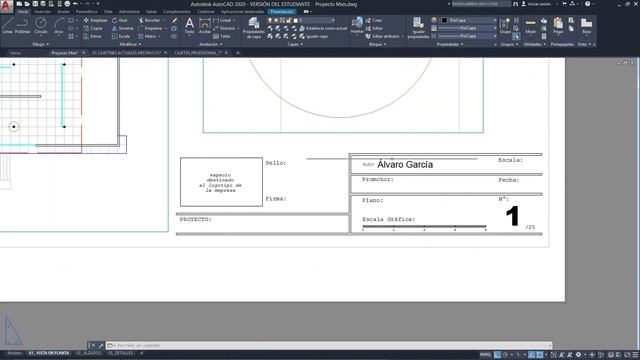Open the Insertar ribbon tab
The image size is (640, 360).
[x=42, y=11]
